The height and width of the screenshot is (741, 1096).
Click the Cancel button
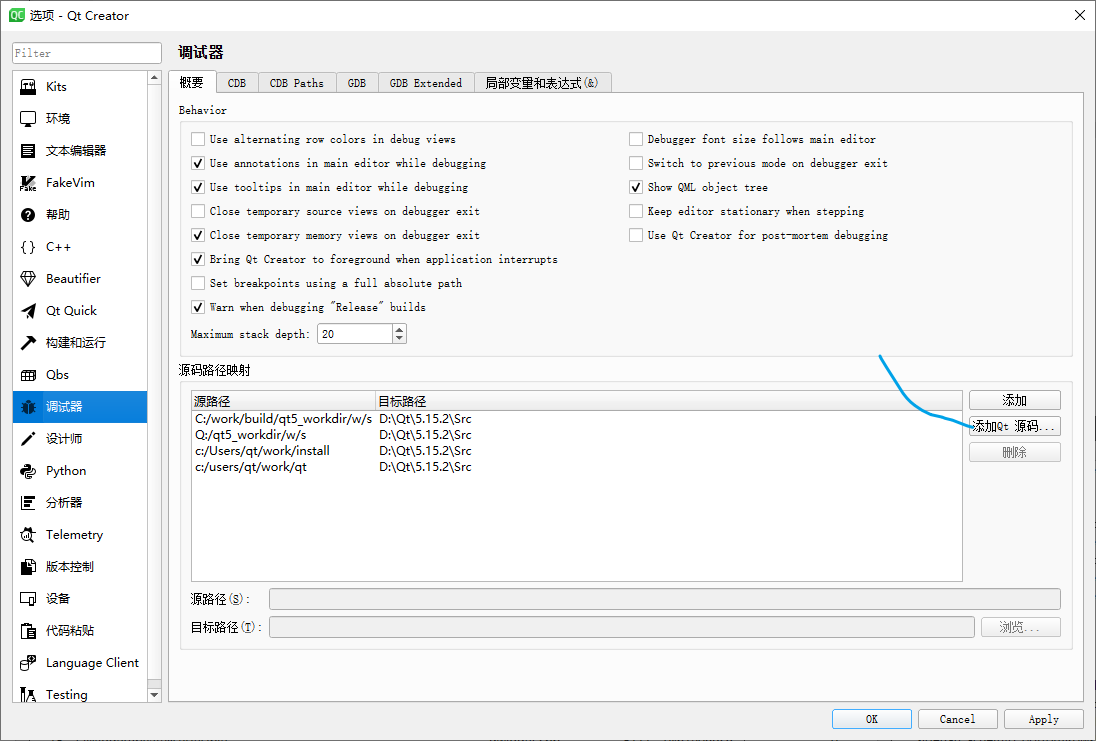pos(958,719)
